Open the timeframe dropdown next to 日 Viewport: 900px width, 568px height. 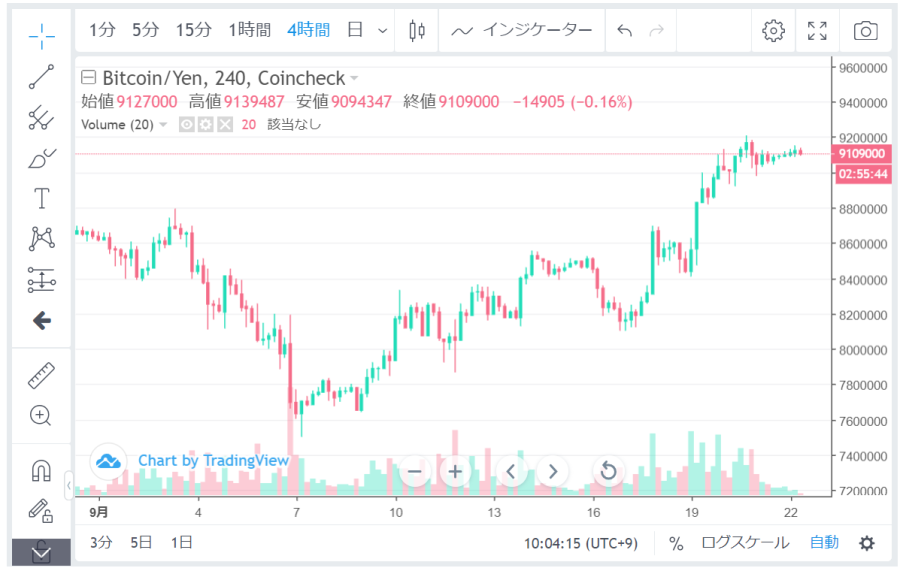[x=382, y=31]
